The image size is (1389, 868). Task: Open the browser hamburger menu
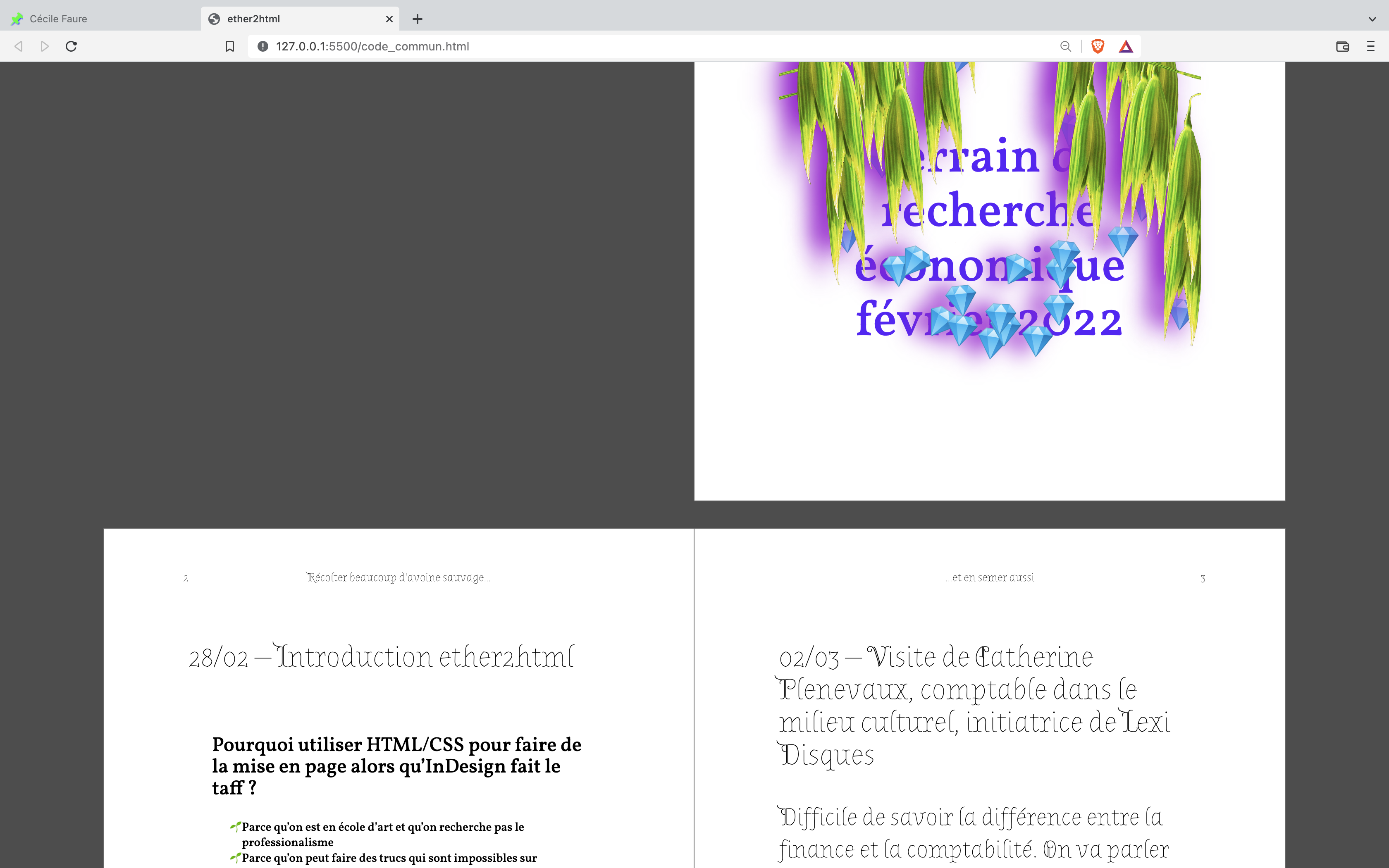1371,46
